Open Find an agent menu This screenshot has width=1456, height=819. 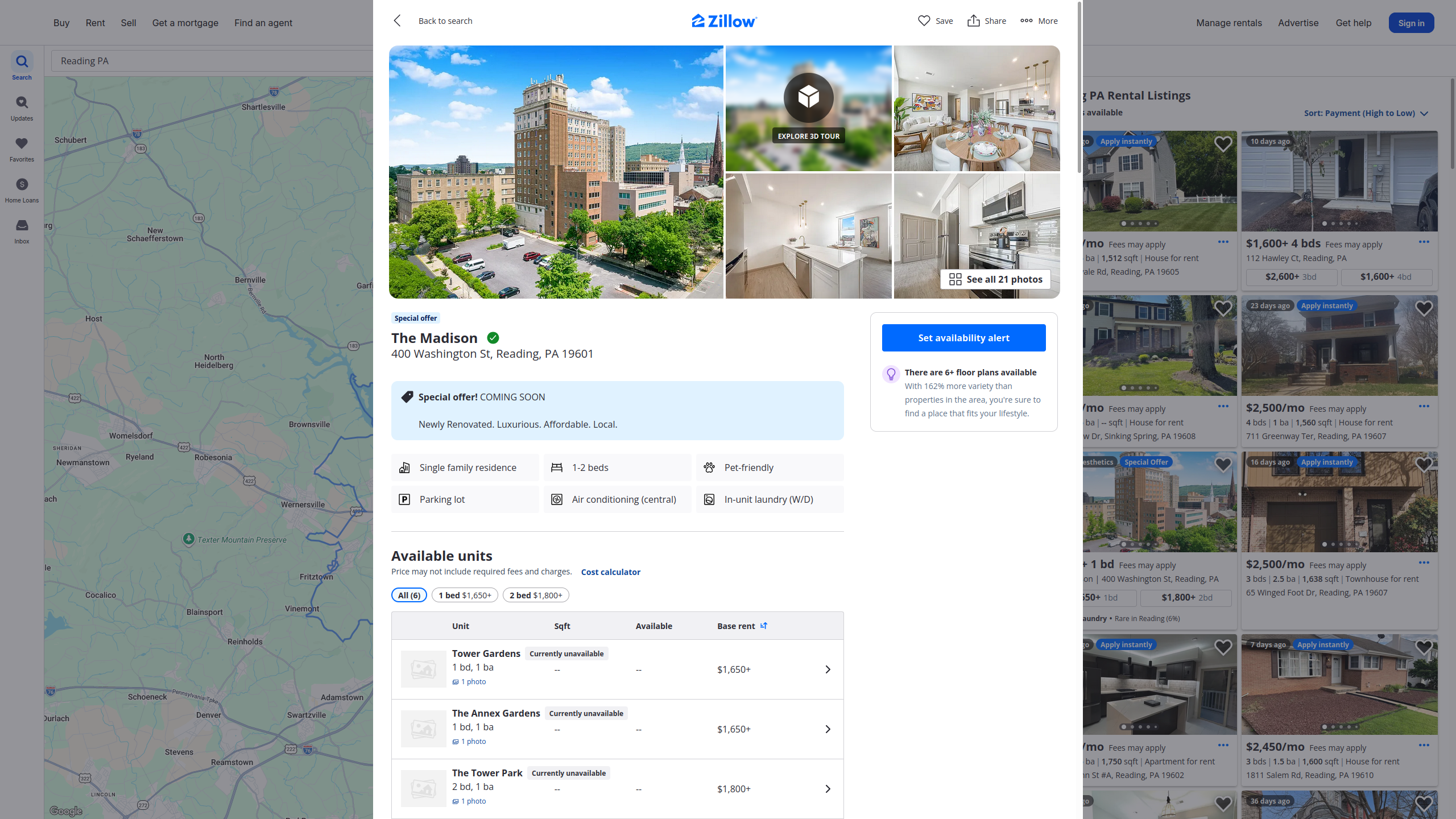click(x=263, y=23)
